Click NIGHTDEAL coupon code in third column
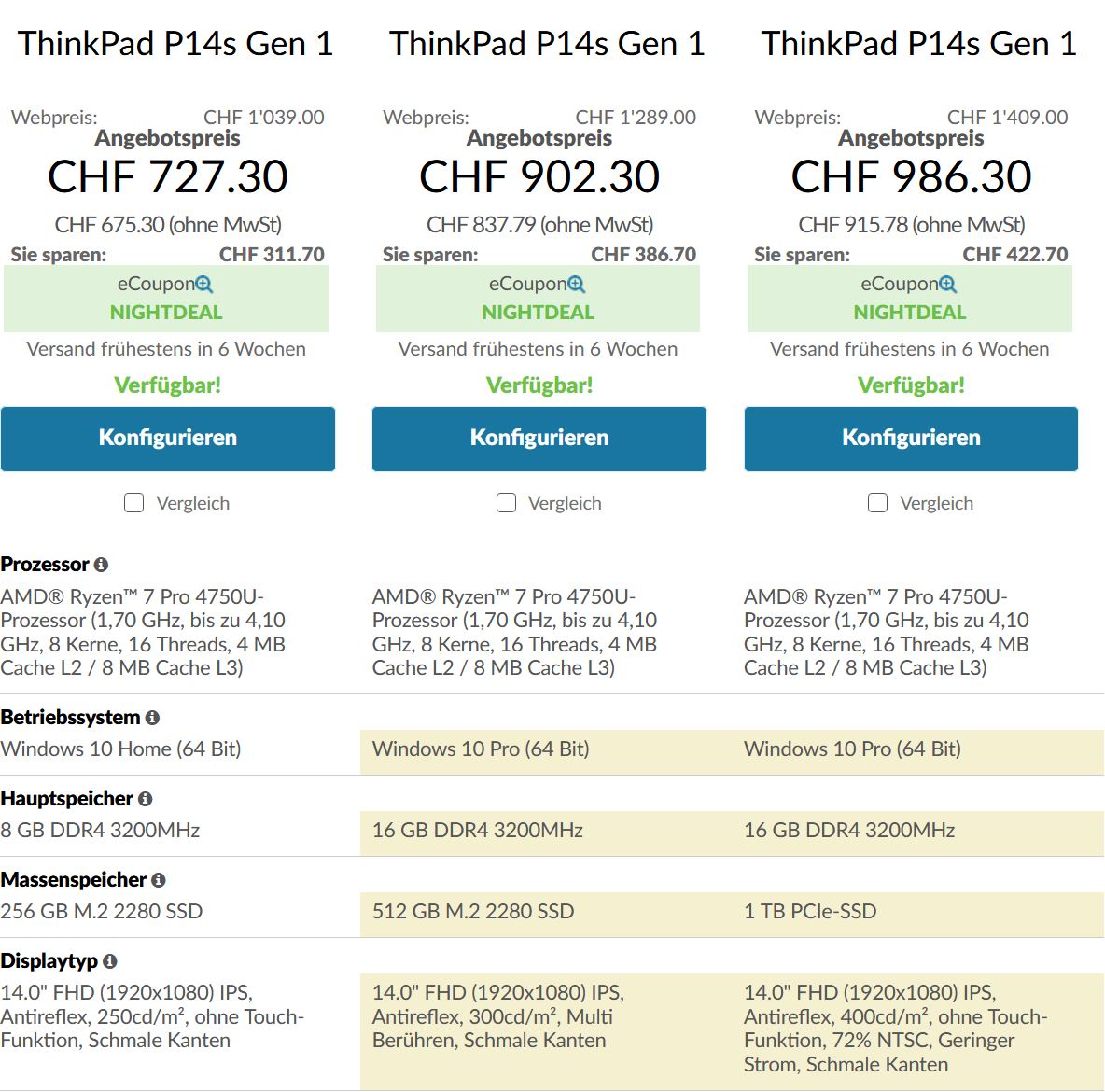The width and height of the screenshot is (1105, 1092). (910, 313)
